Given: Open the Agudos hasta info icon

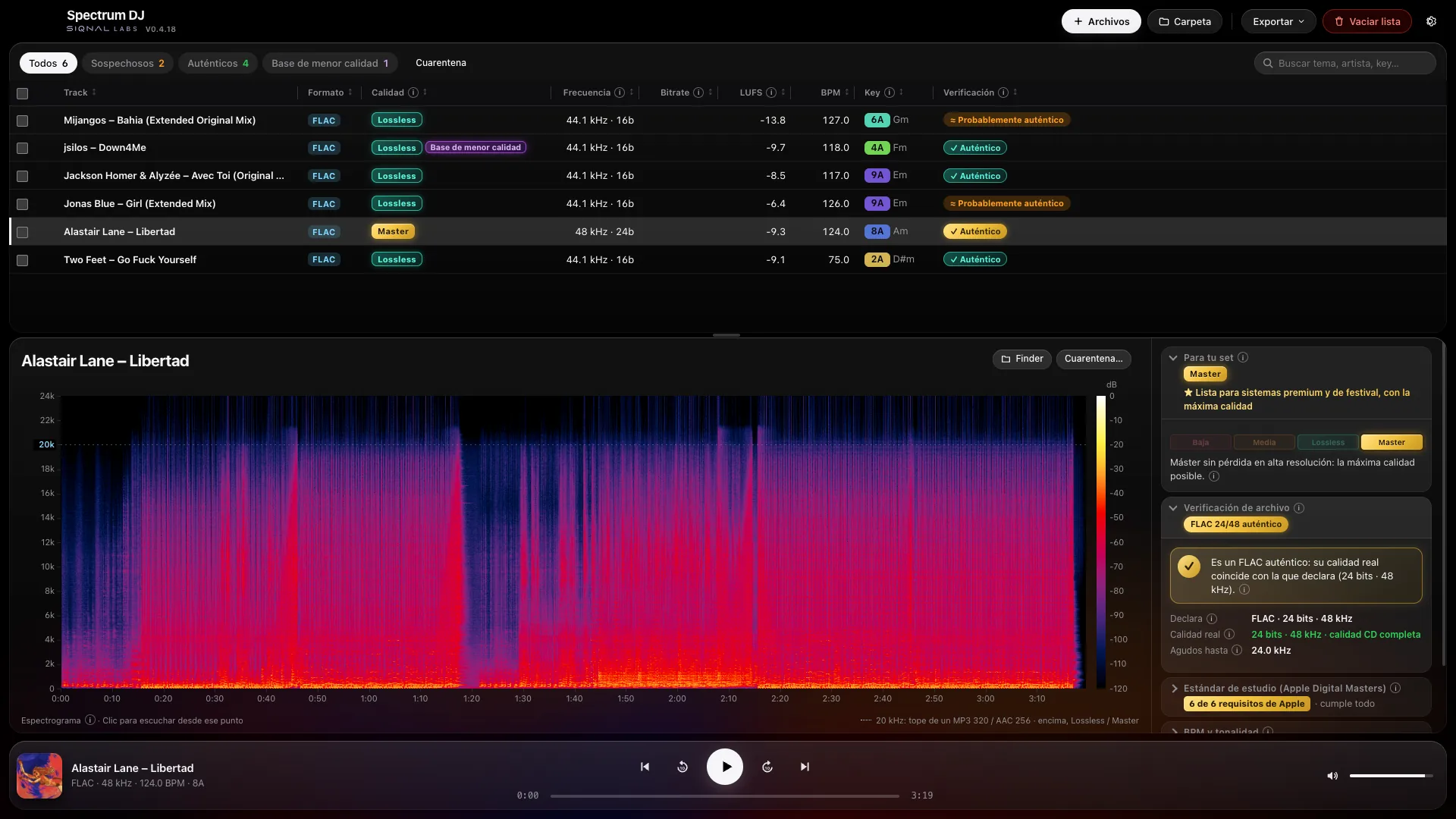Looking at the screenshot, I should [x=1237, y=651].
